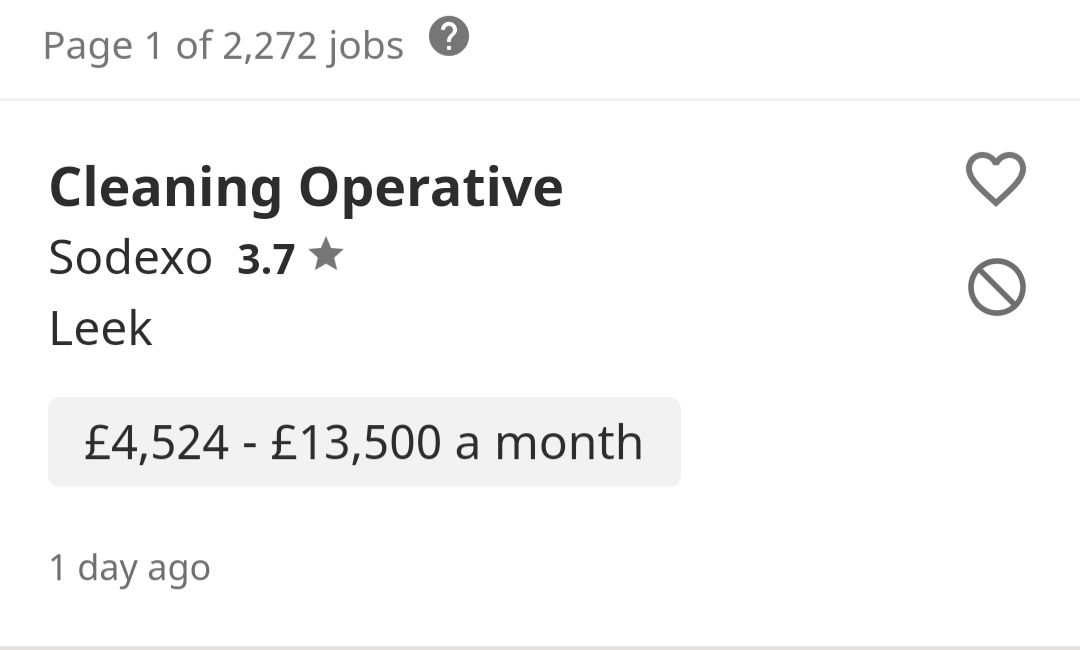Image resolution: width=1080 pixels, height=650 pixels.
Task: Click the '1 day ago' posting date
Action: (x=129, y=569)
